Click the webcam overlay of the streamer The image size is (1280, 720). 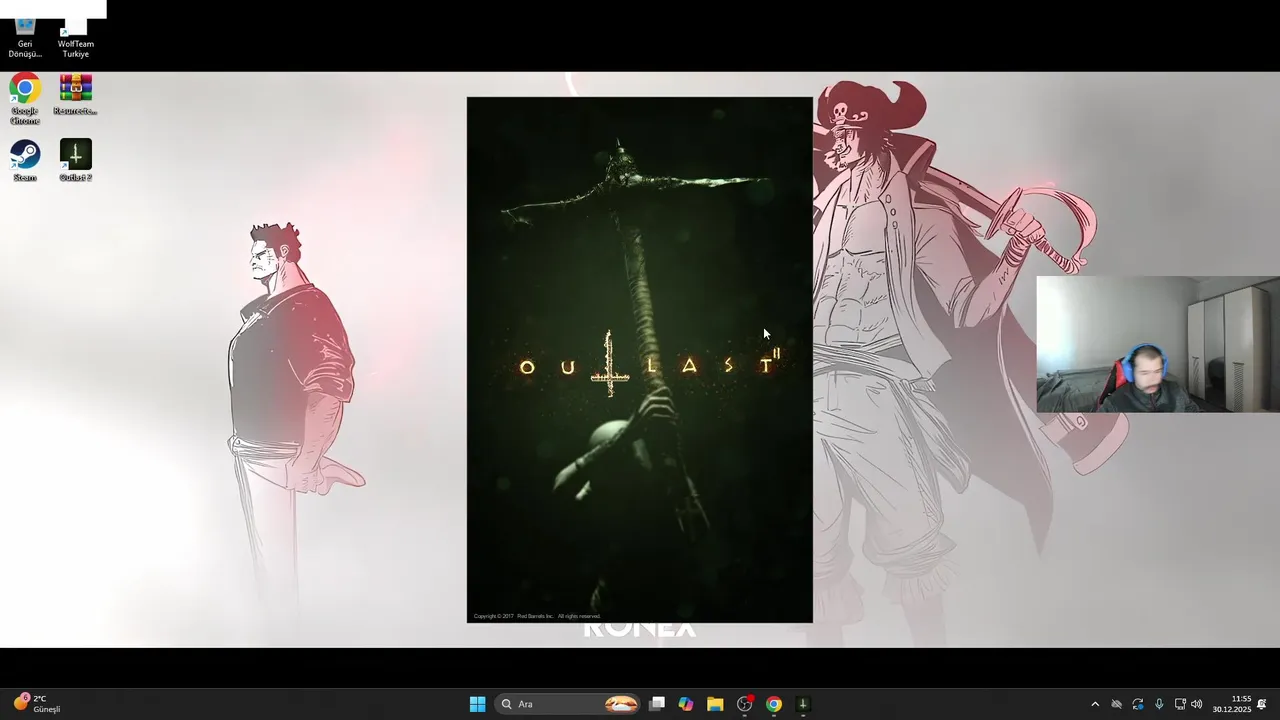(x=1158, y=345)
